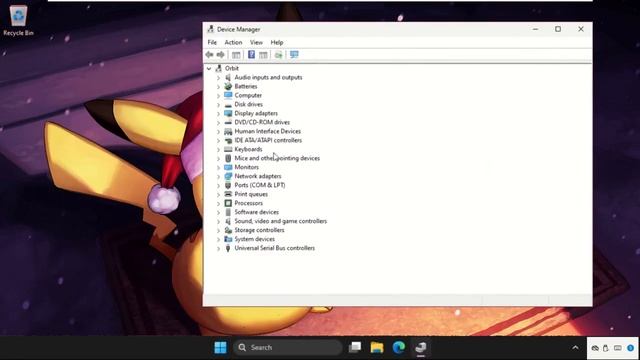The height and width of the screenshot is (360, 640).
Task: Open Task View on taskbar
Action: [355, 347]
